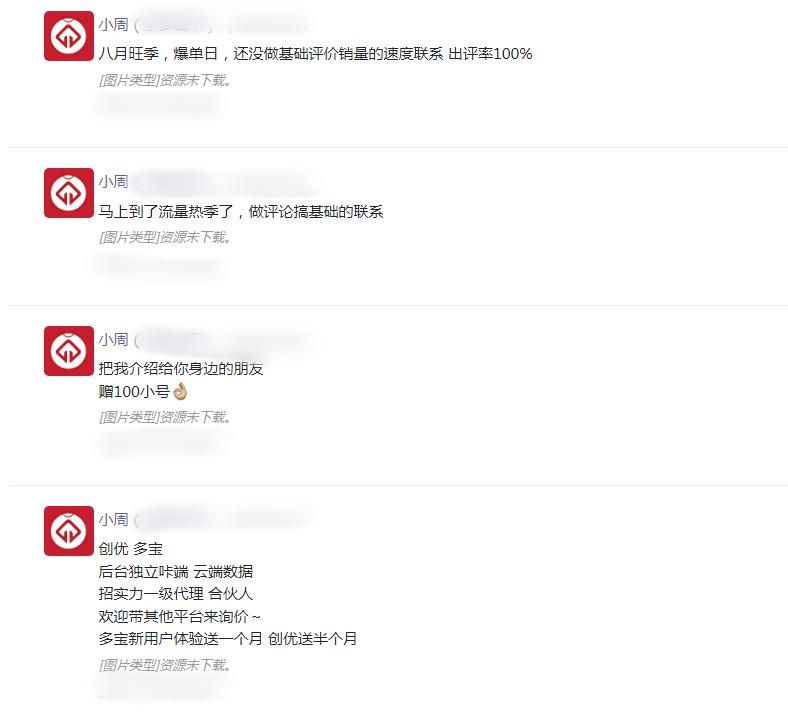Open the 小周 username above the 创优 多宝 message
788x716 pixels.
pos(114,519)
